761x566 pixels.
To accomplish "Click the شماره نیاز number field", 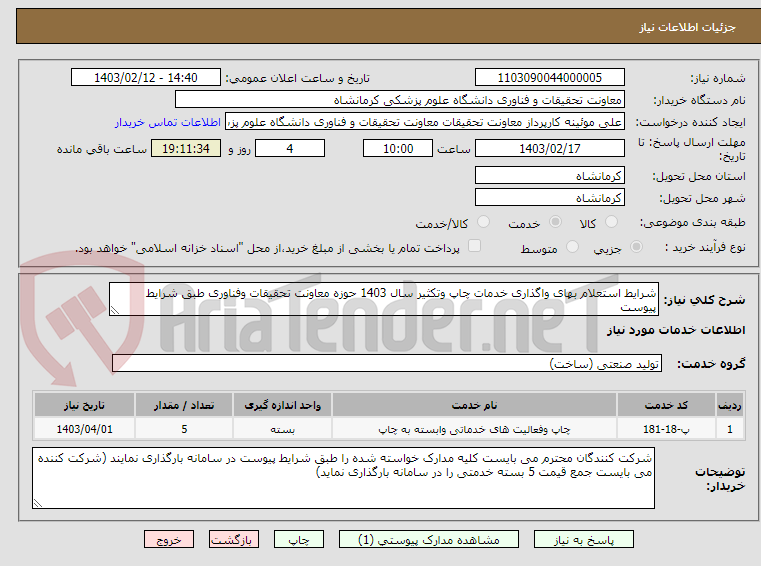I will (x=549, y=78).
